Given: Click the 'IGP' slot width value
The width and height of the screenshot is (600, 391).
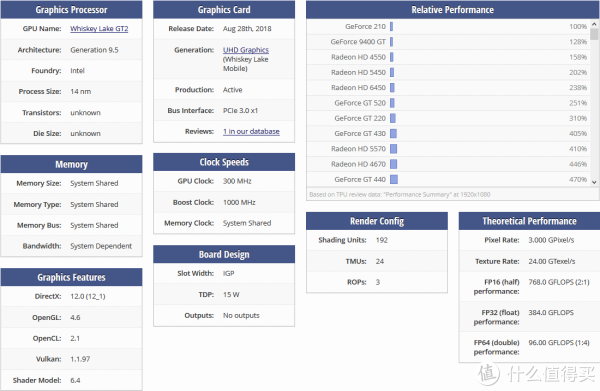Looking at the screenshot, I should pos(228,274).
